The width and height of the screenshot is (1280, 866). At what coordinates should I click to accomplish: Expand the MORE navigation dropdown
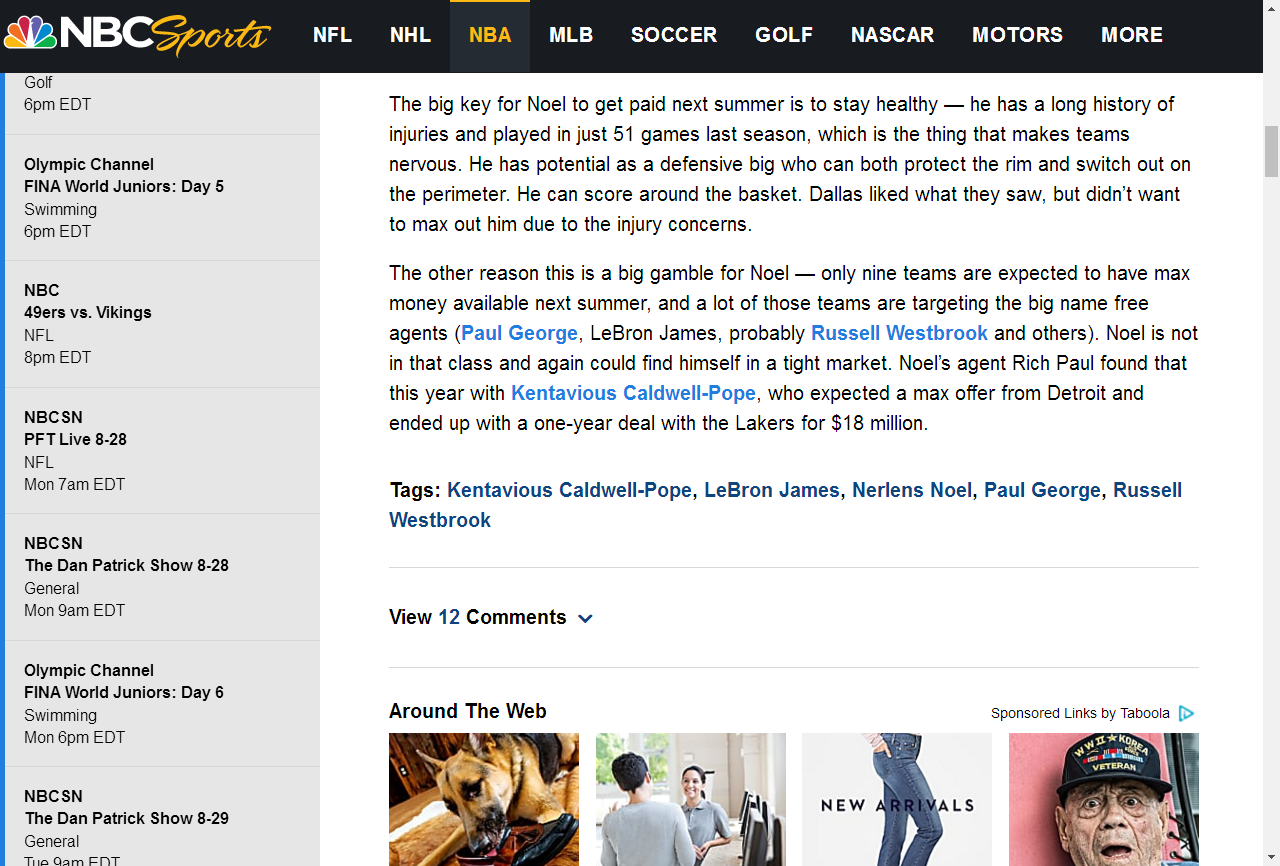pos(1131,35)
